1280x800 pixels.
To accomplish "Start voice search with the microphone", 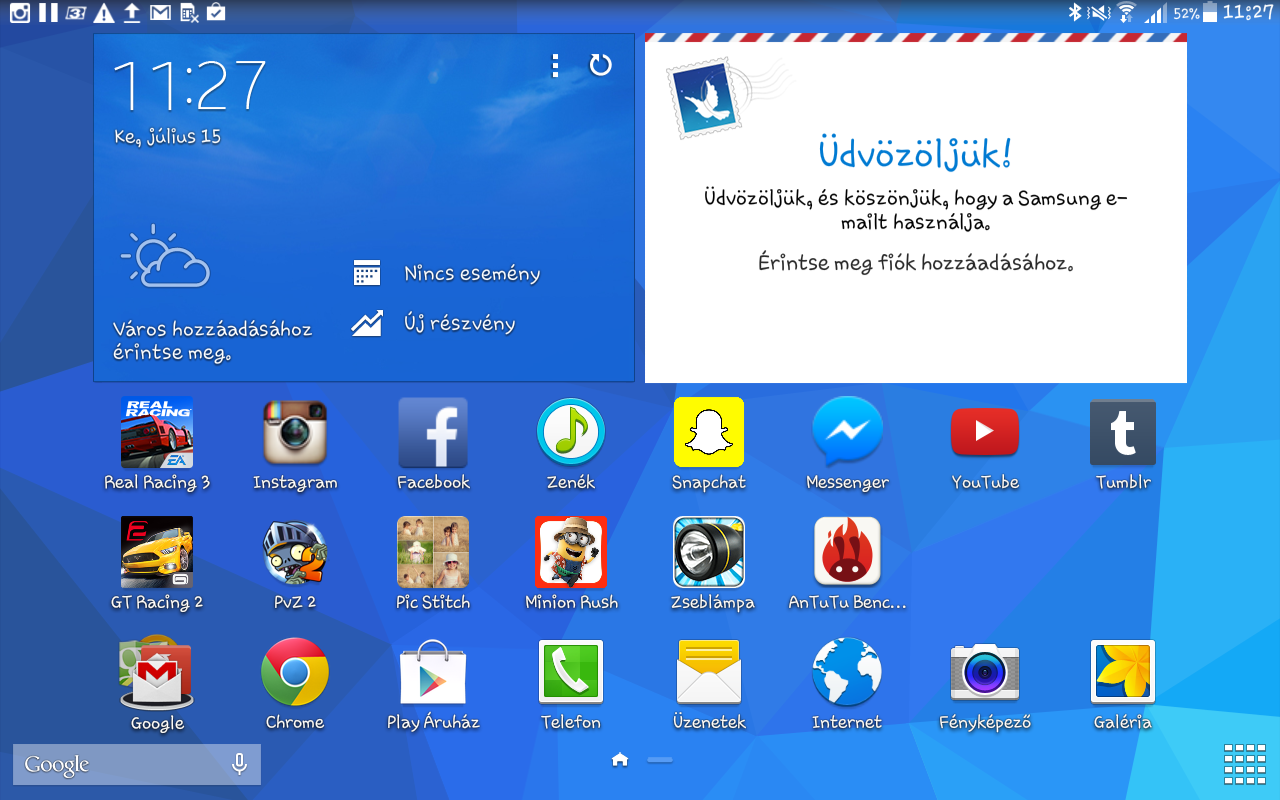I will 239,765.
